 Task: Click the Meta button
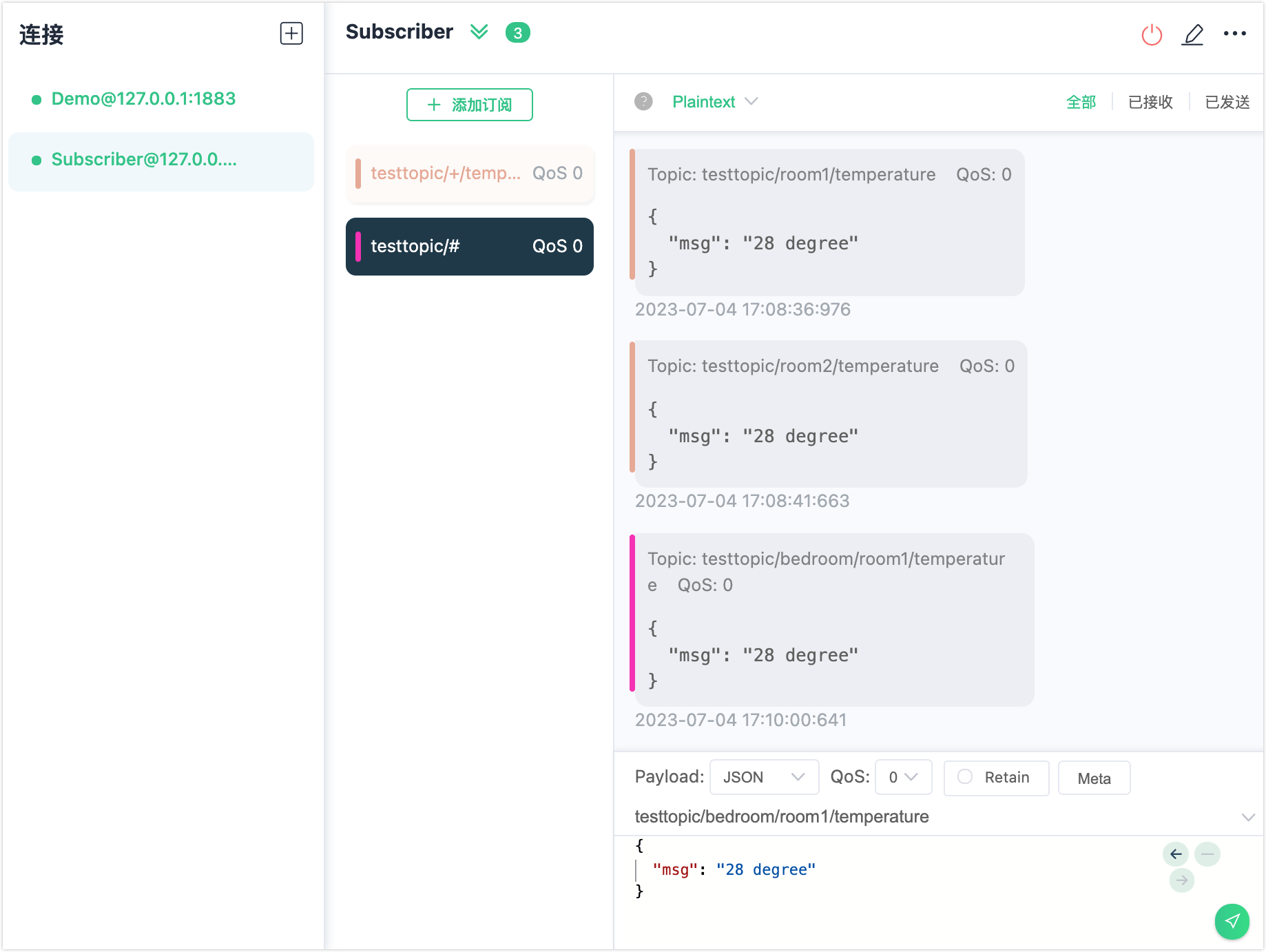pyautogui.click(x=1094, y=778)
